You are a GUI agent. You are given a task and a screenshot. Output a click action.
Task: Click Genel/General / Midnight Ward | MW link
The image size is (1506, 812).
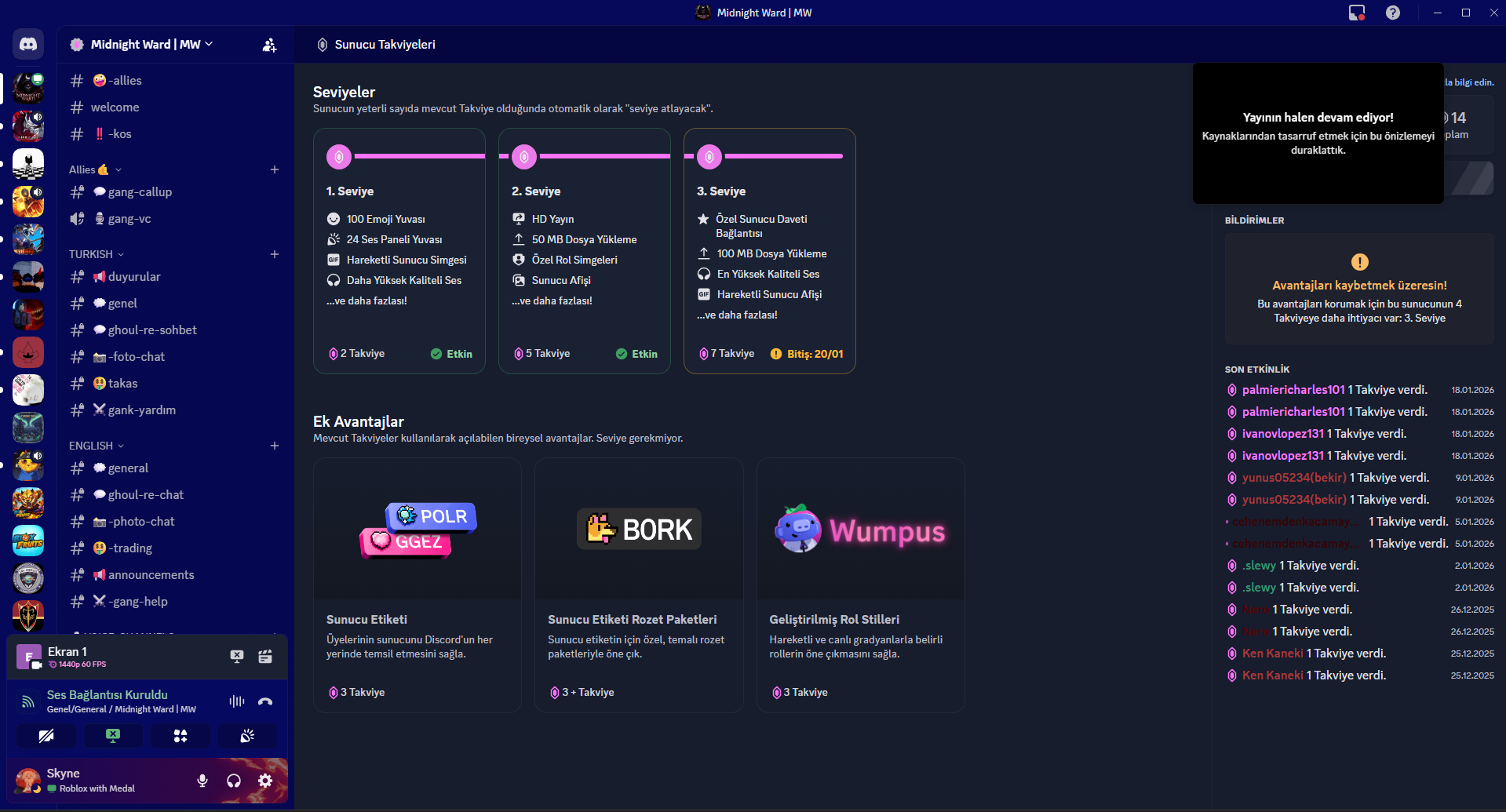click(x=122, y=709)
